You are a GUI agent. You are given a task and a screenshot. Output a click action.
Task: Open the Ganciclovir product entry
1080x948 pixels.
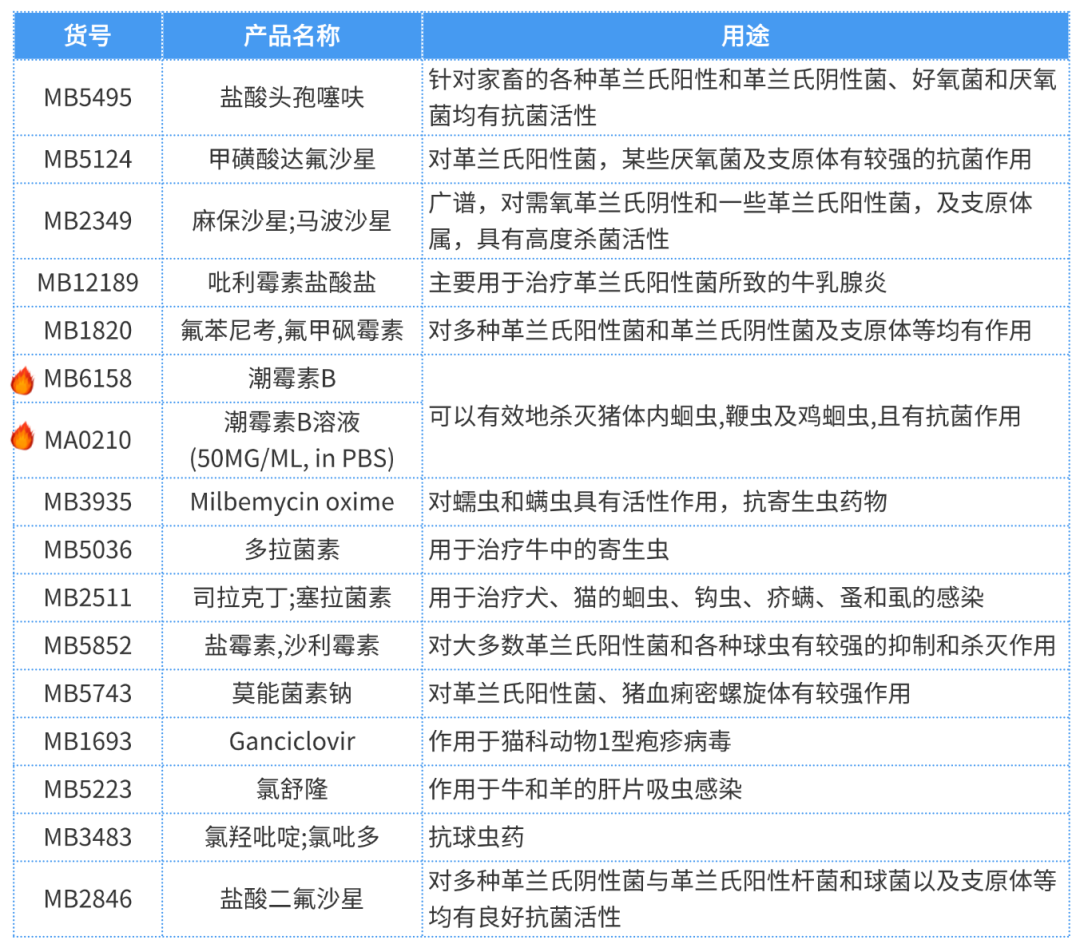[292, 742]
